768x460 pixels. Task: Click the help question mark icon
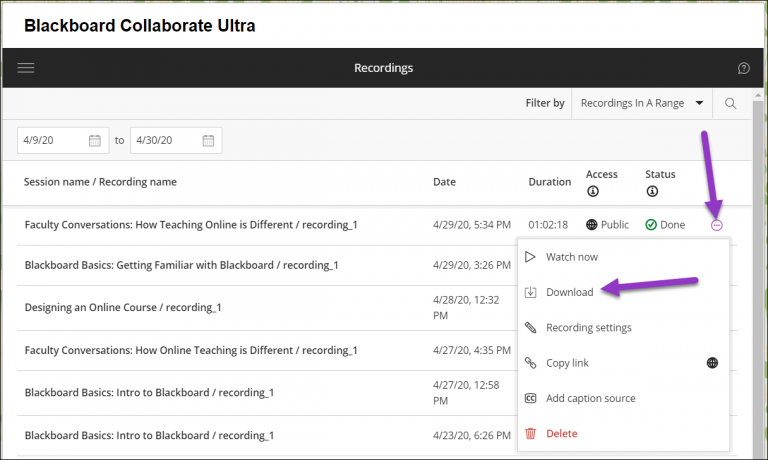pos(743,68)
